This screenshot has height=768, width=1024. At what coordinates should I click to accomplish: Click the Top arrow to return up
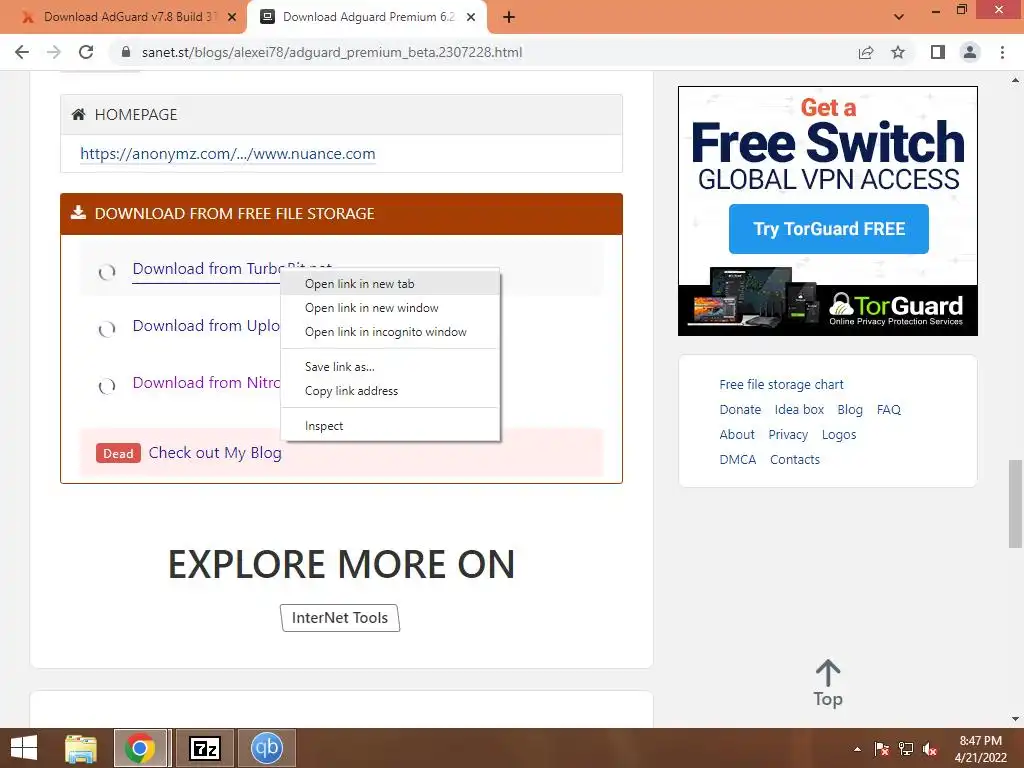pyautogui.click(x=827, y=683)
